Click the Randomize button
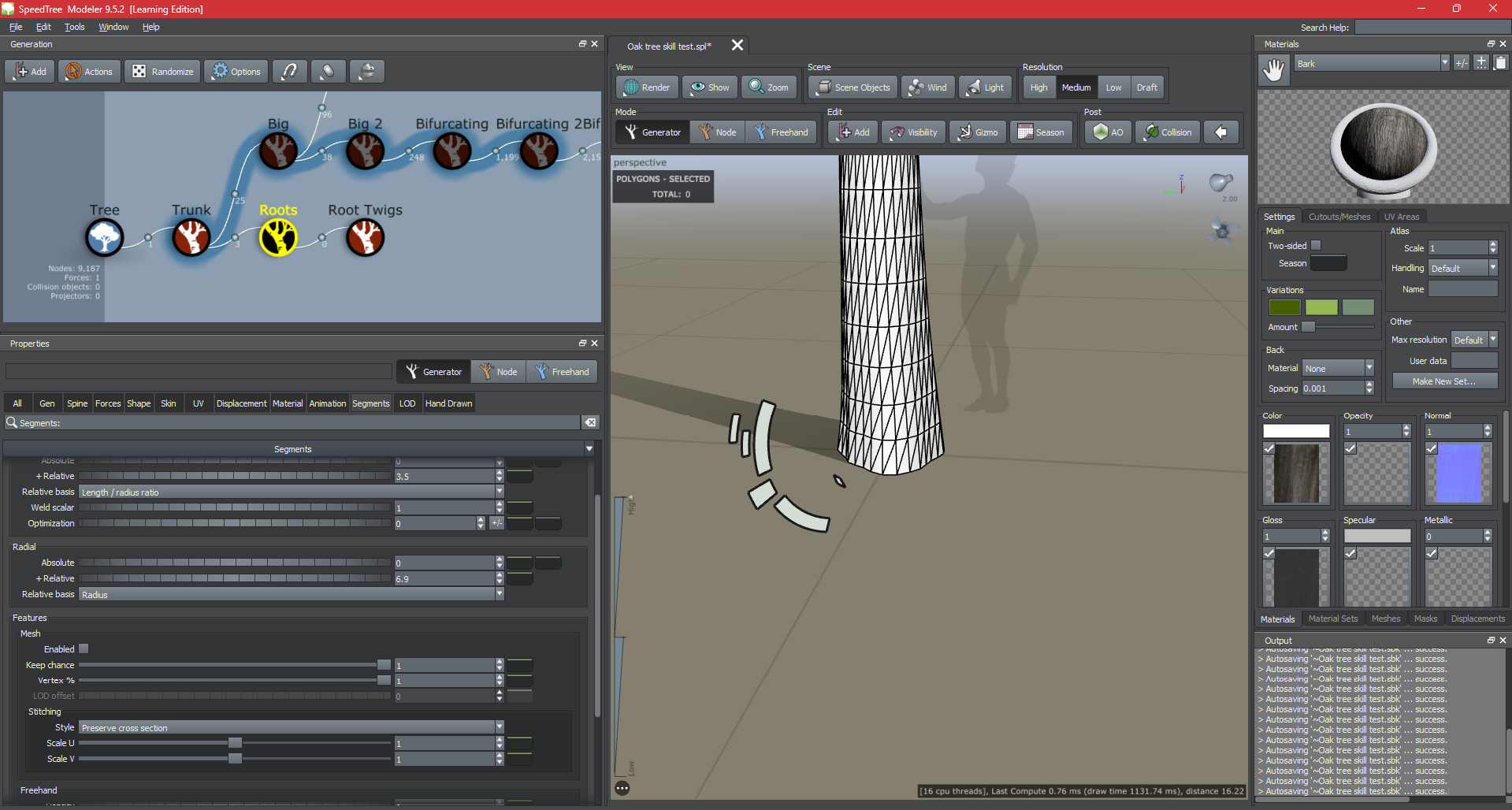The width and height of the screenshot is (1512, 810). click(x=163, y=72)
